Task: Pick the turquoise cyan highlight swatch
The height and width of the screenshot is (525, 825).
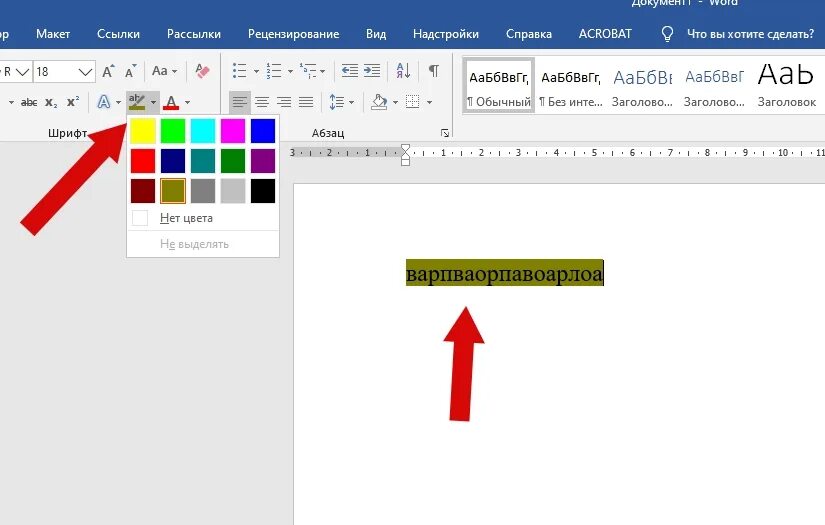Action: 203,131
